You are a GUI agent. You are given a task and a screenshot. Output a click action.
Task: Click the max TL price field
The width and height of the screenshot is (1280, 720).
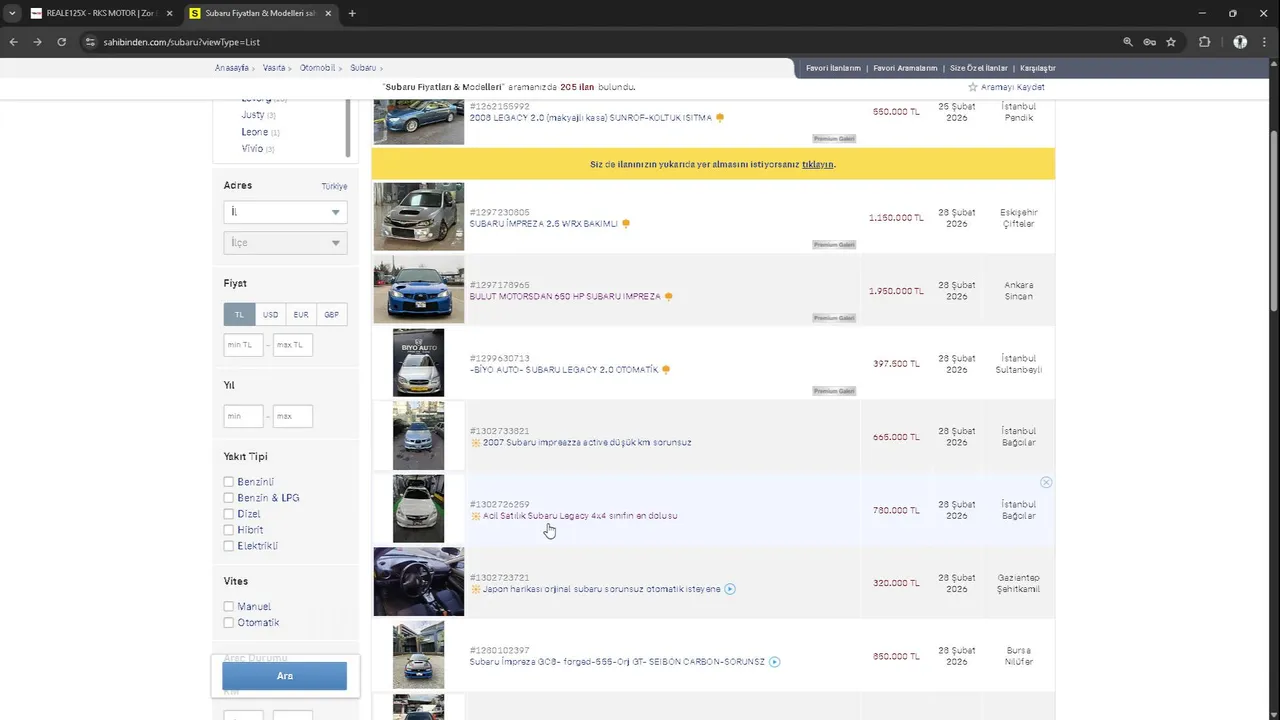[293, 345]
